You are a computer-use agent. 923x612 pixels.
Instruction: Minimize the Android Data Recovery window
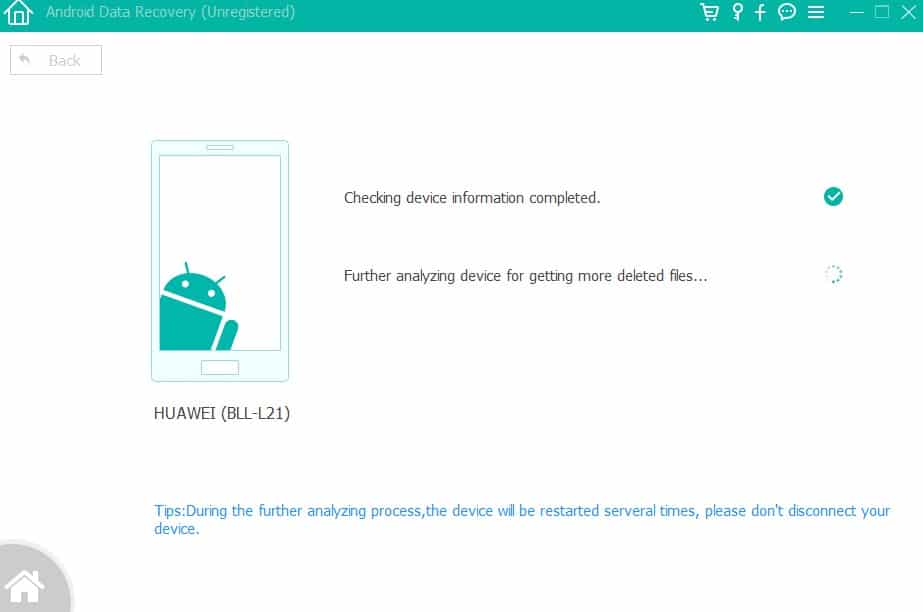857,12
